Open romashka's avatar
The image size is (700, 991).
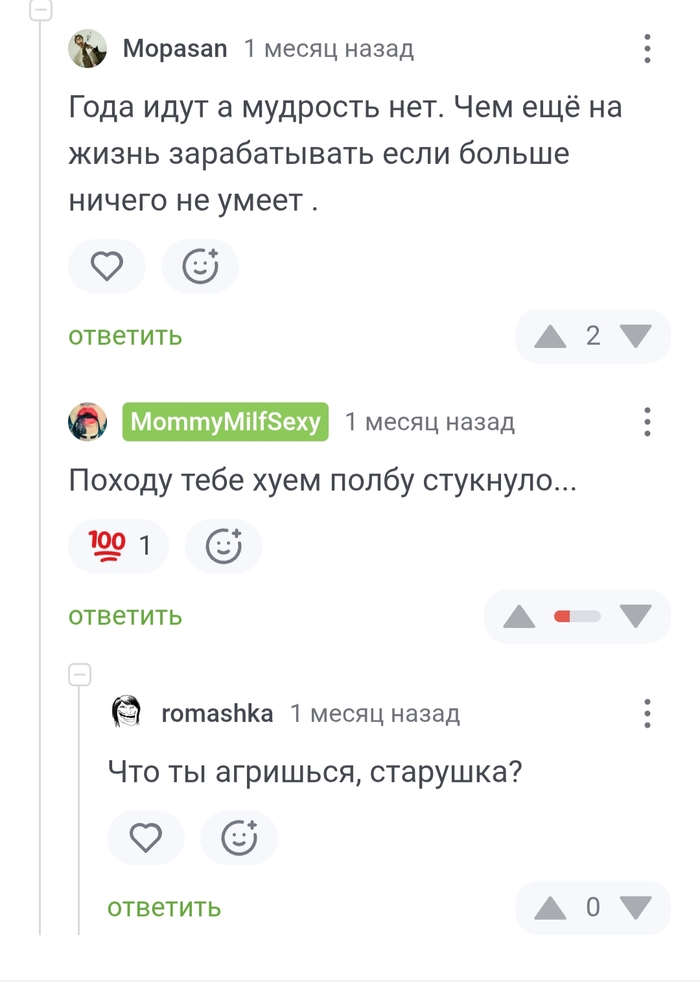tap(127, 713)
